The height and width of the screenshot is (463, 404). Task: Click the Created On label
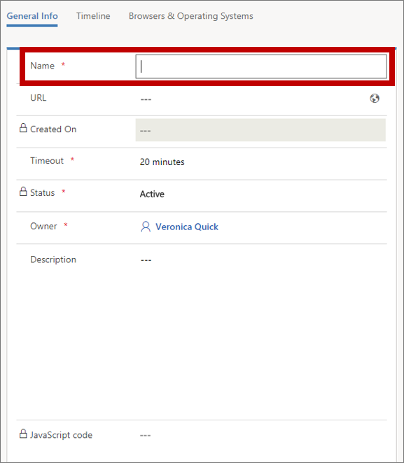53,129
